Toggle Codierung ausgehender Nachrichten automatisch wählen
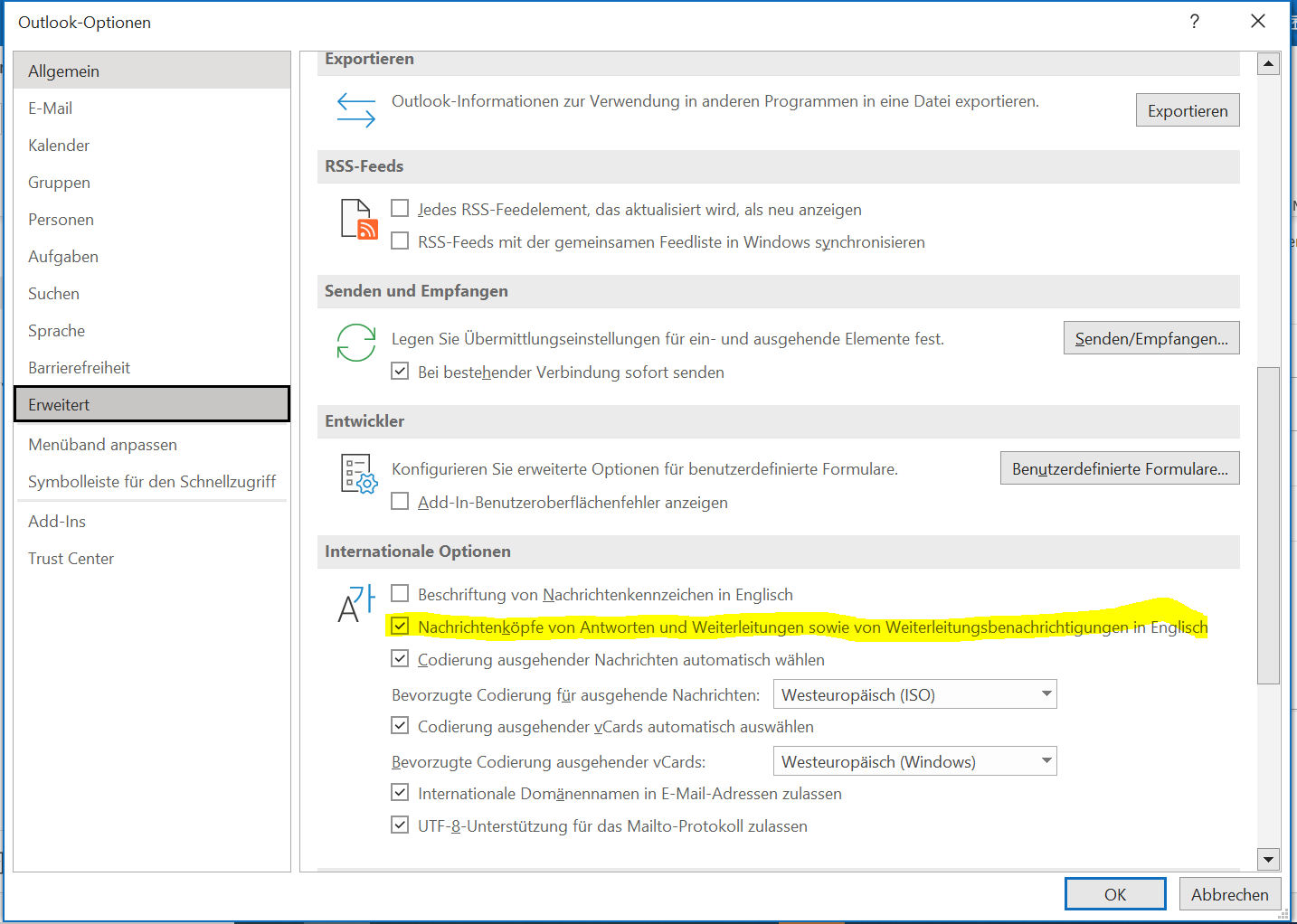The width and height of the screenshot is (1297, 924). (400, 659)
